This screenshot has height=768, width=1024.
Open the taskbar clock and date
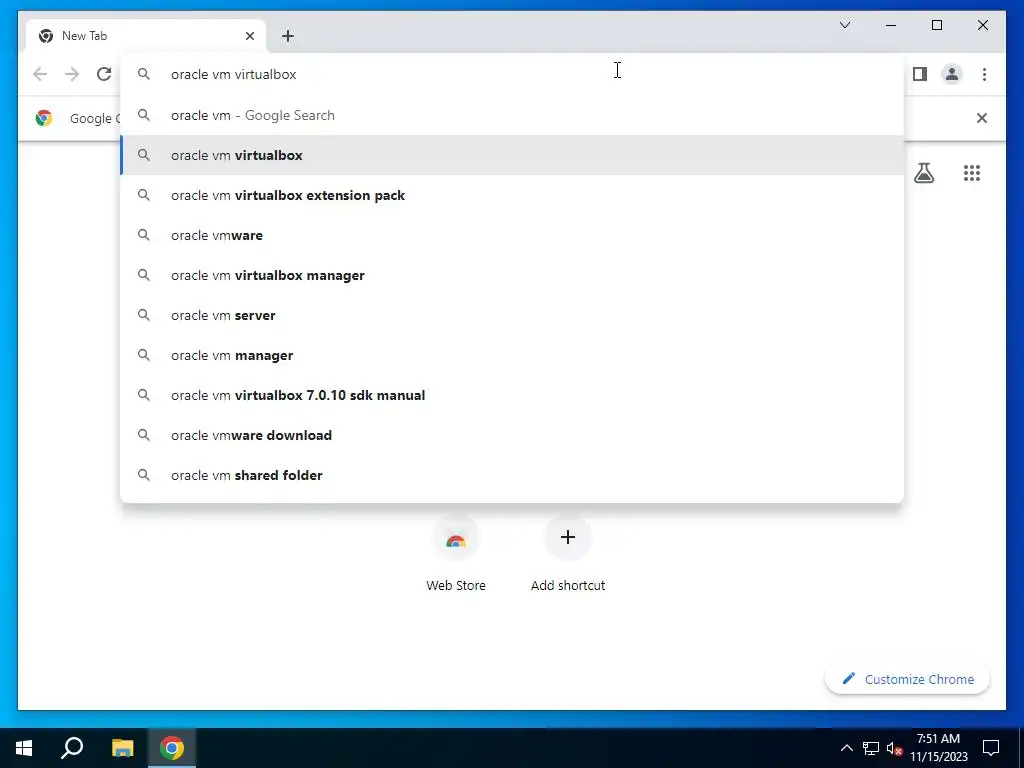coord(938,748)
